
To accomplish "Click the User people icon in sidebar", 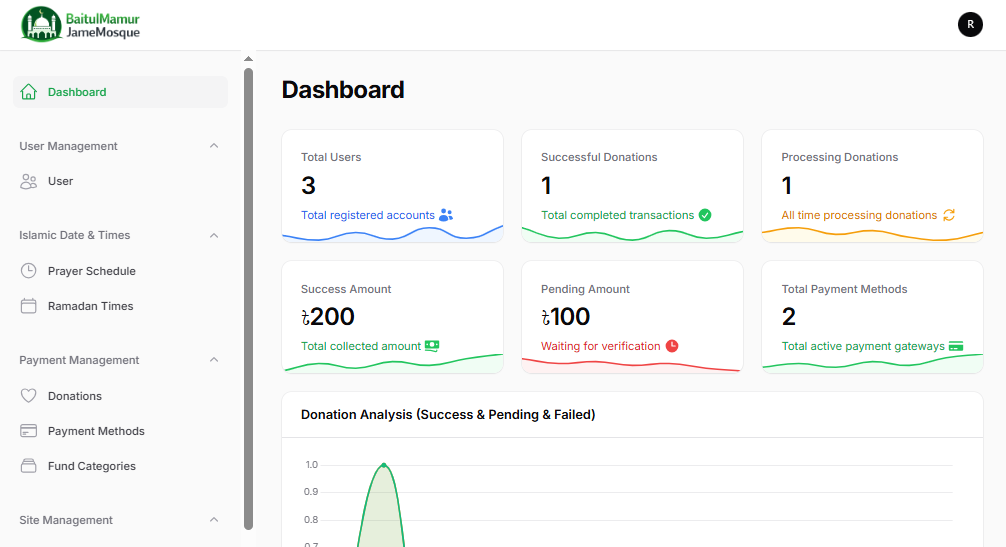I will [29, 181].
